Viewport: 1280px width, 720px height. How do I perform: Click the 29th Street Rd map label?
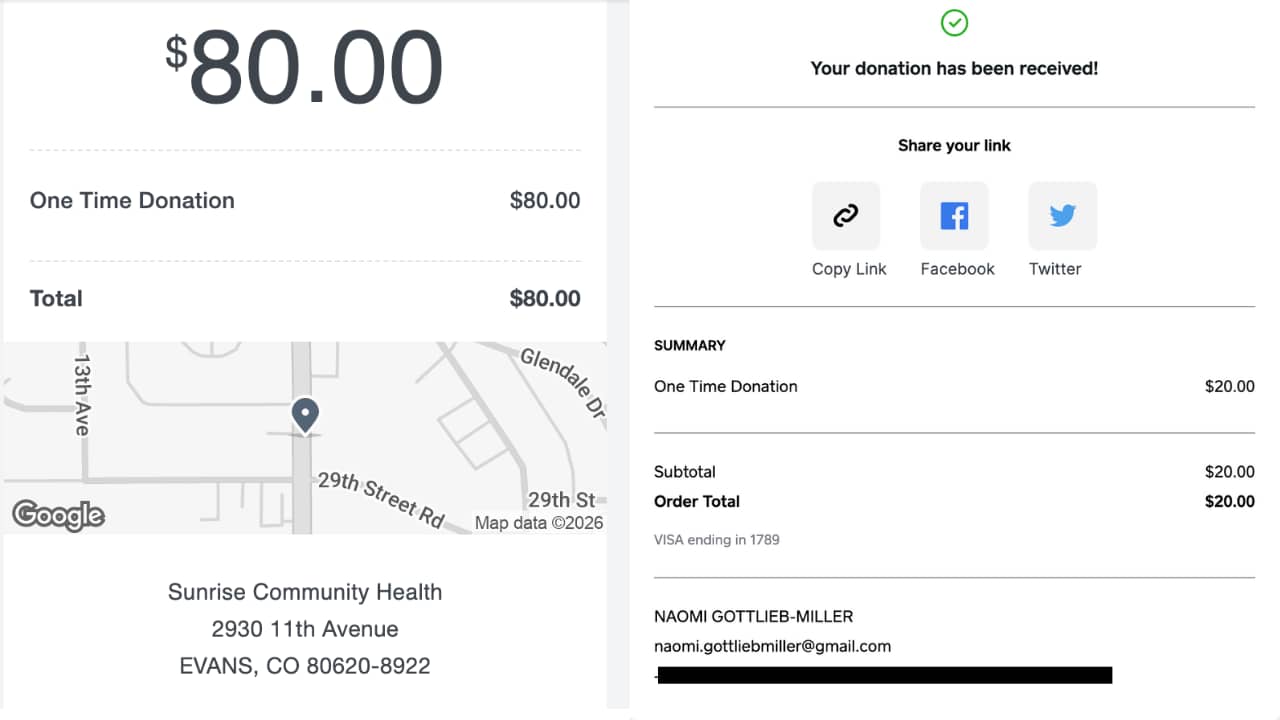(381, 498)
